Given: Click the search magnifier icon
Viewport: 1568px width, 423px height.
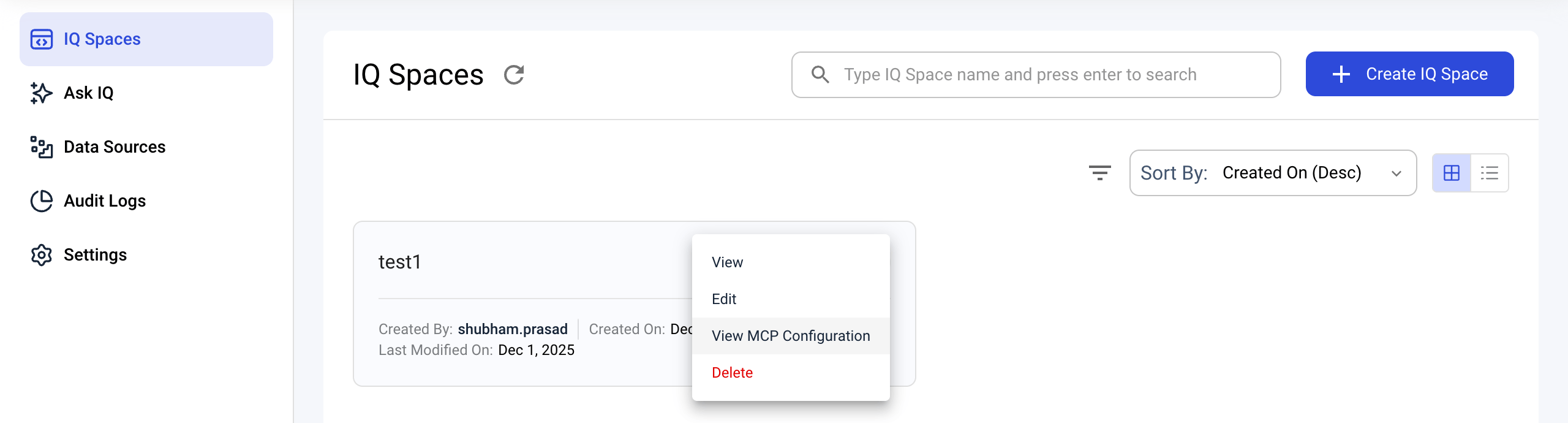Looking at the screenshot, I should pos(820,74).
